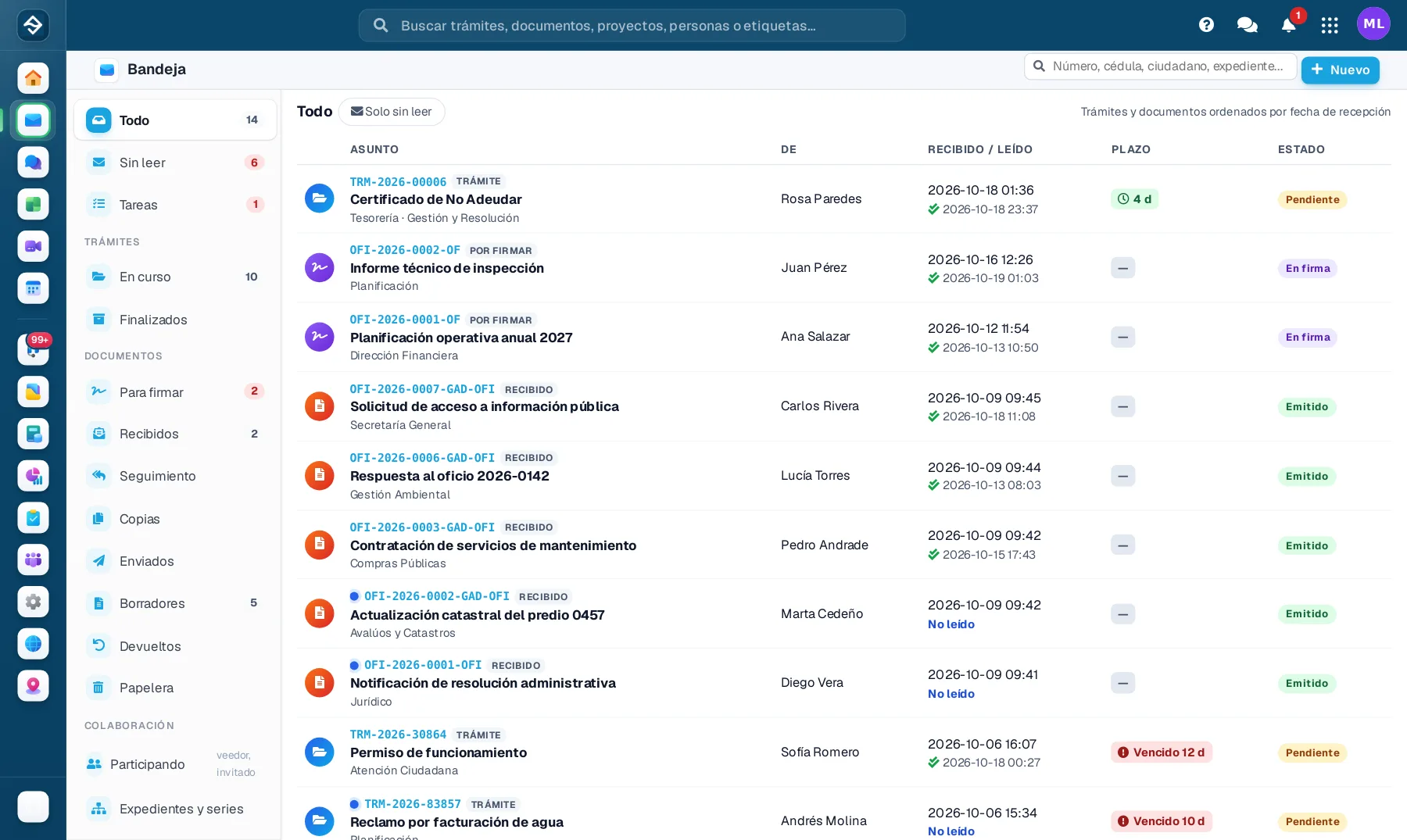Viewport: 1407px width, 840px height.
Task: Open link OFI-2026-0002-OF
Action: tap(405, 250)
